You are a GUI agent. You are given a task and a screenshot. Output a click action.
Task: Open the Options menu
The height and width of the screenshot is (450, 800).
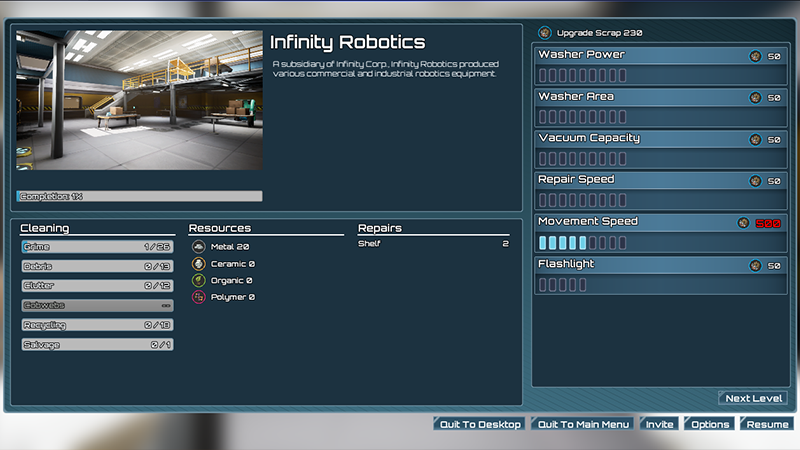[x=709, y=424]
